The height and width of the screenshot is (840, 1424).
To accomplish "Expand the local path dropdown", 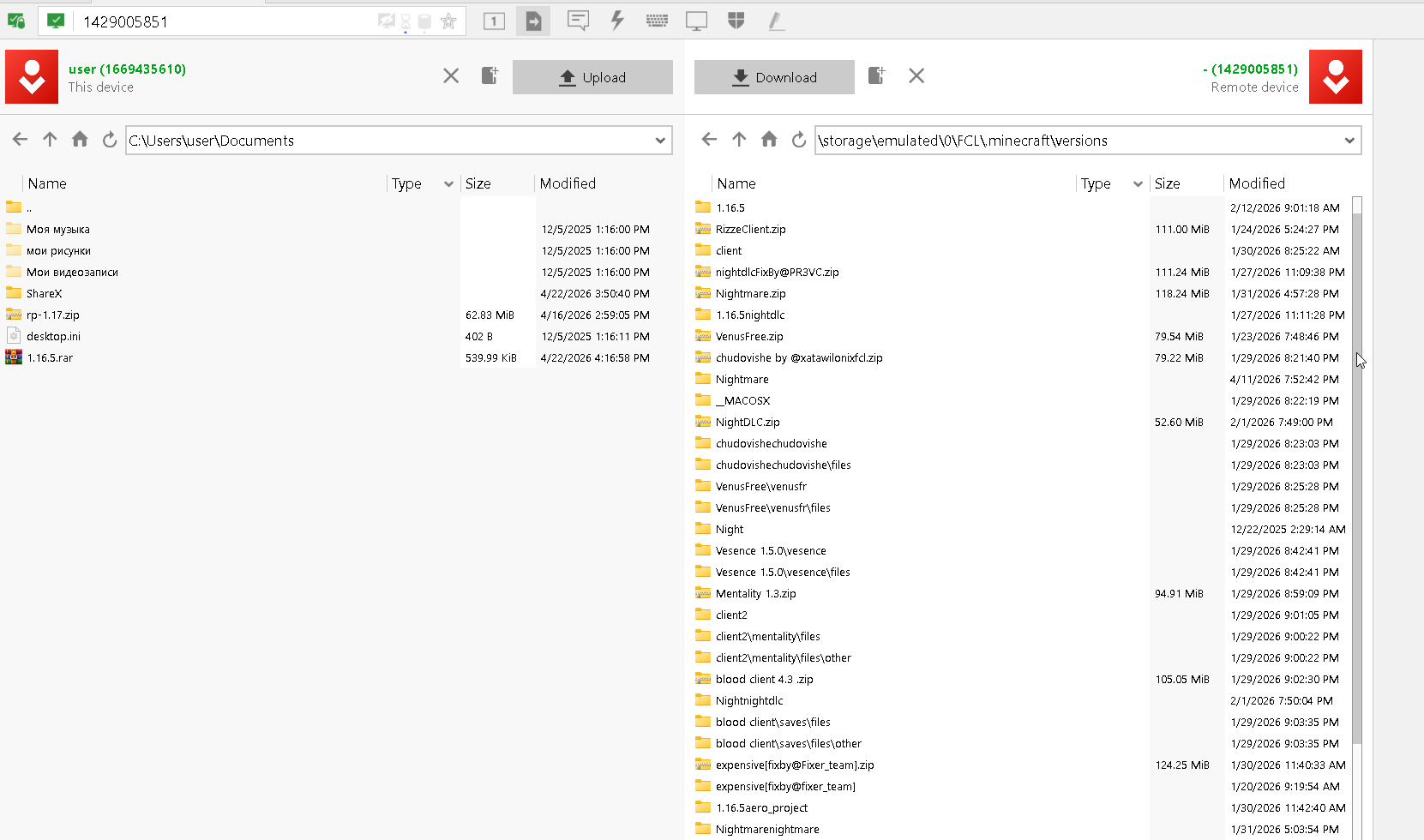I will coord(660,141).
